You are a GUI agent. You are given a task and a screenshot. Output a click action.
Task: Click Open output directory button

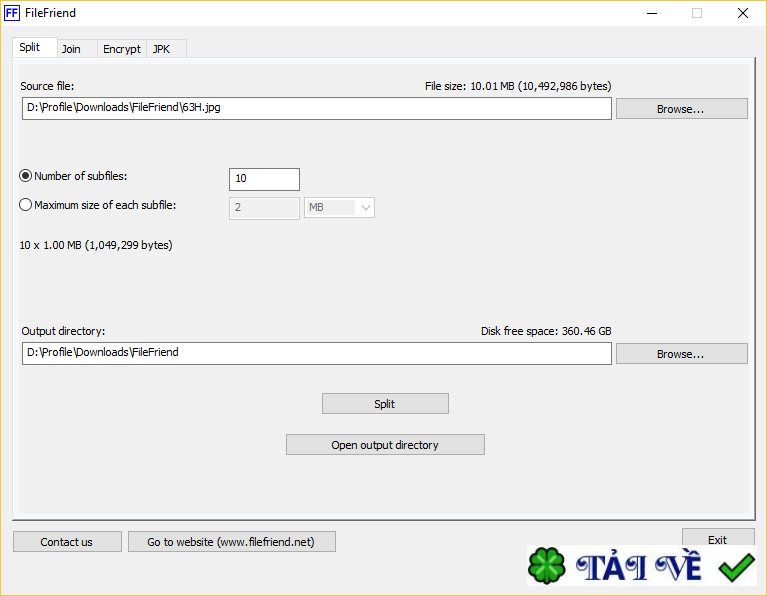385,445
